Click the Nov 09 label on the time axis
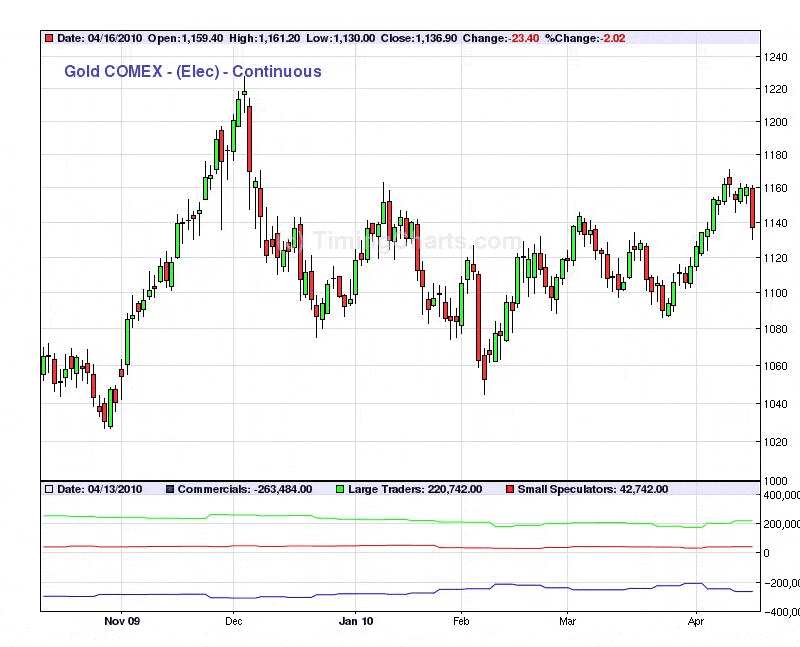Viewport: 800px width, 647px height. (120, 621)
